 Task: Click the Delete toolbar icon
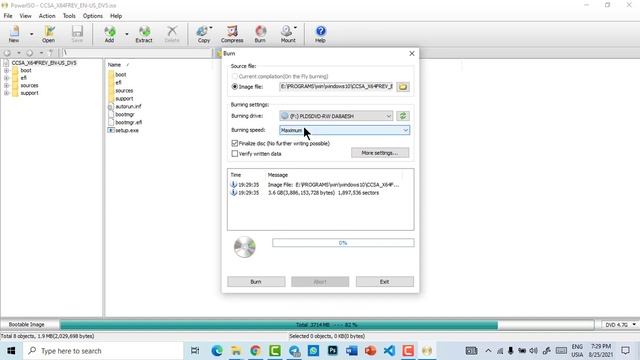click(x=172, y=34)
